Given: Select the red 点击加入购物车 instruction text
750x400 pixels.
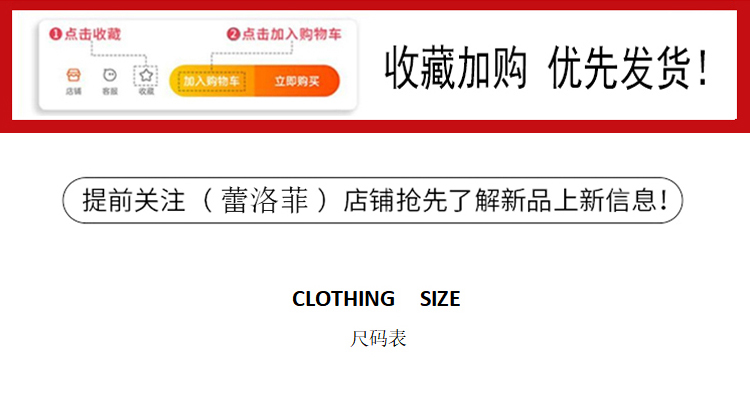Looking at the screenshot, I should point(291,34).
